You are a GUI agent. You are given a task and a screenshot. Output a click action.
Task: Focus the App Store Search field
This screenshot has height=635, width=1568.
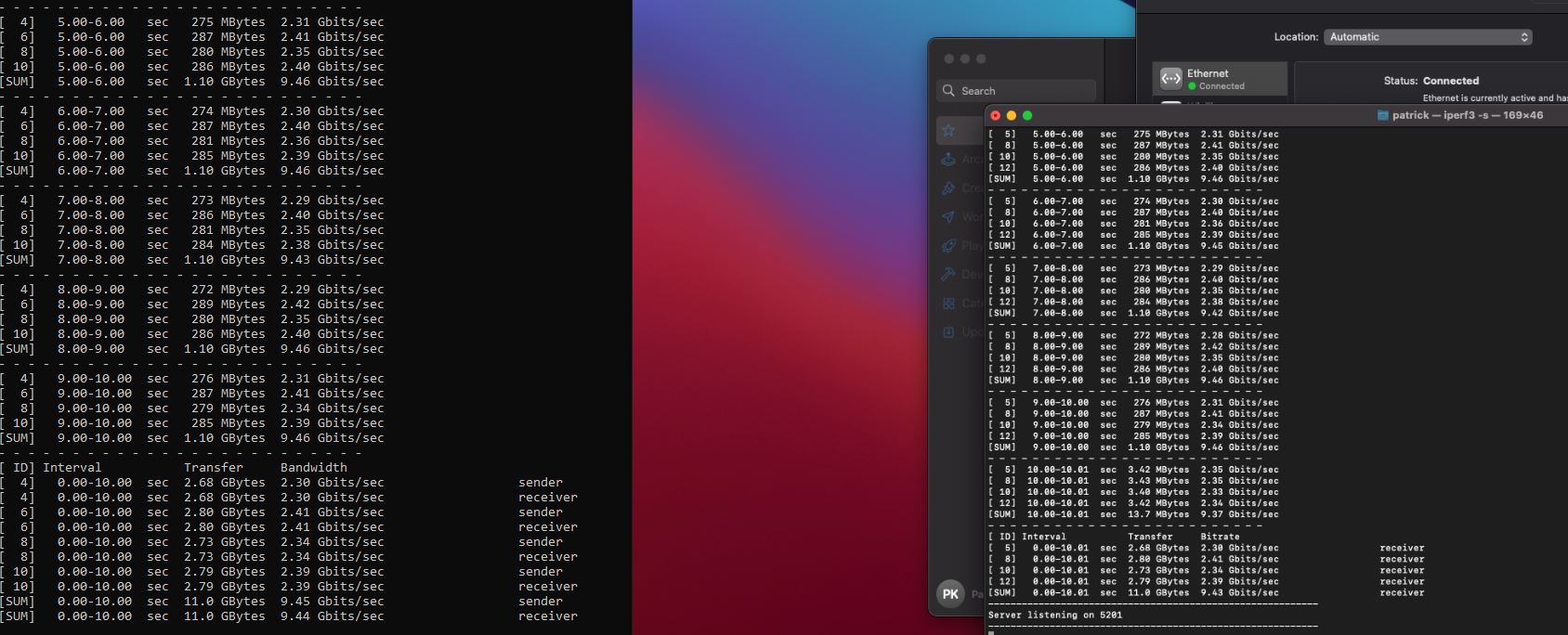1016,90
